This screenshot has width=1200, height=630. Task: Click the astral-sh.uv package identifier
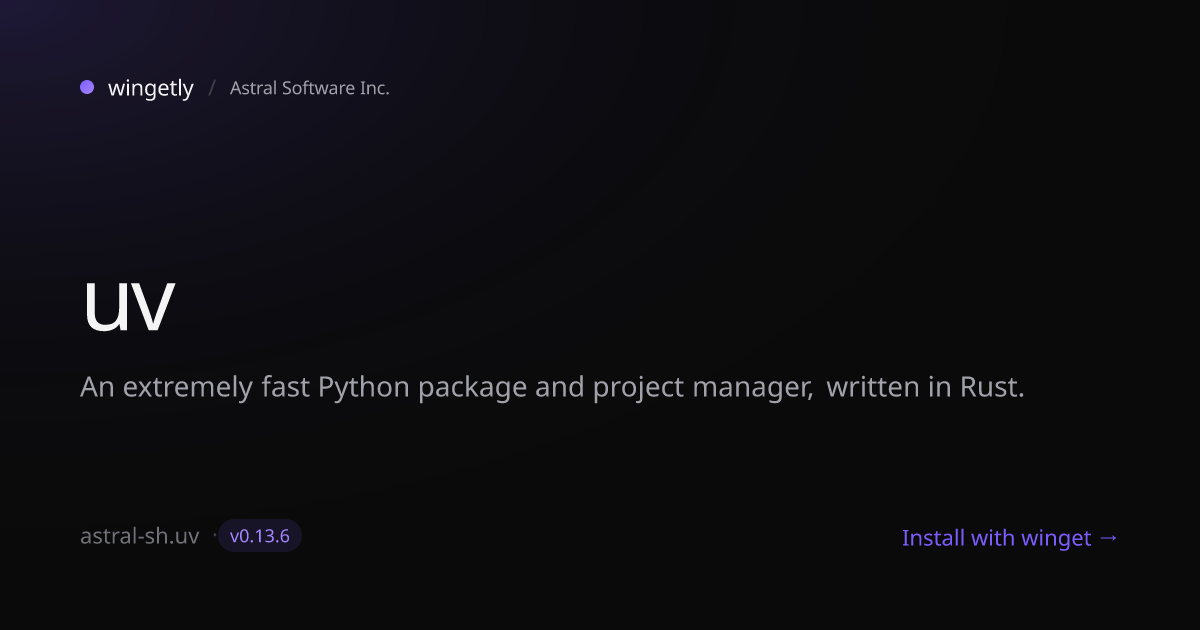click(140, 536)
